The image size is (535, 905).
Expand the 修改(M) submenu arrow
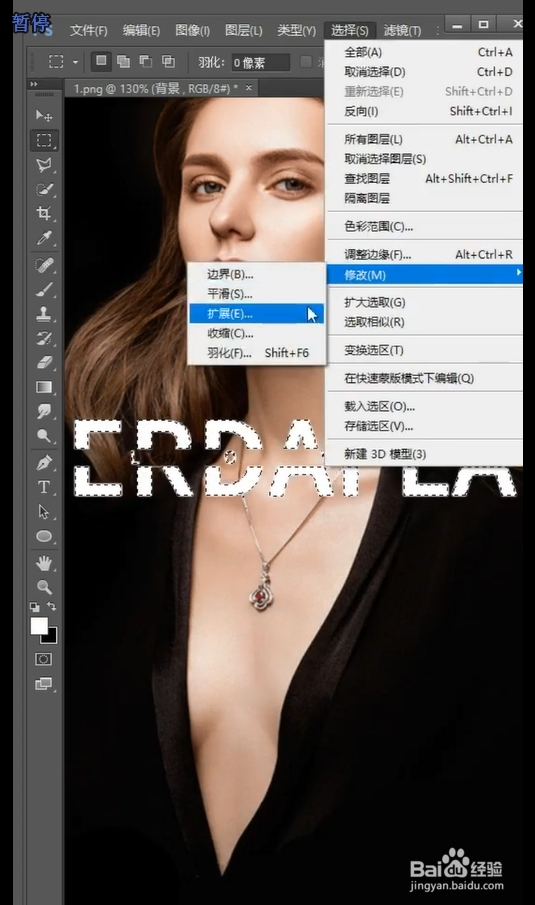(x=518, y=273)
